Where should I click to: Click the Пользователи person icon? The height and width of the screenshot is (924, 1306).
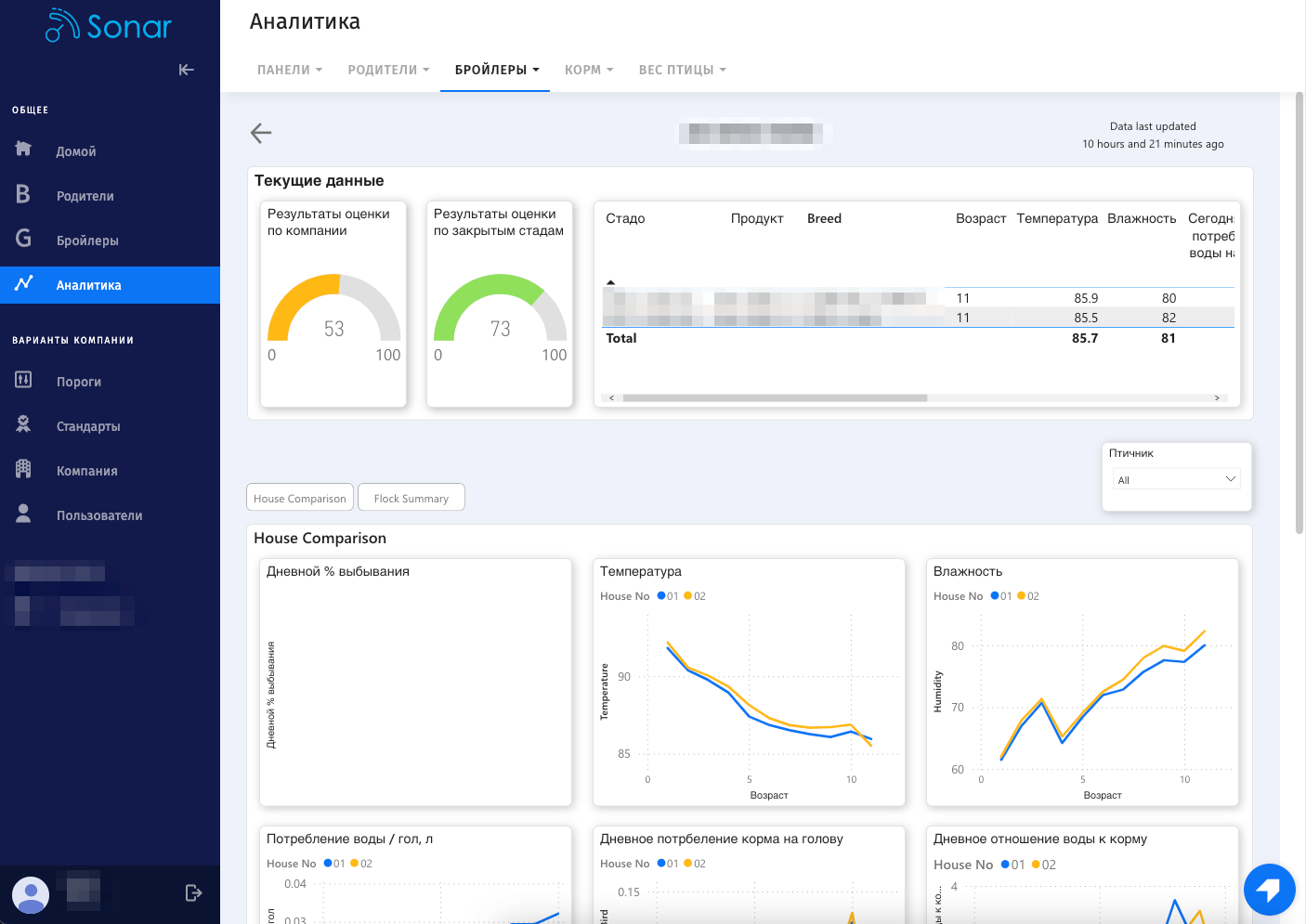pos(23,514)
